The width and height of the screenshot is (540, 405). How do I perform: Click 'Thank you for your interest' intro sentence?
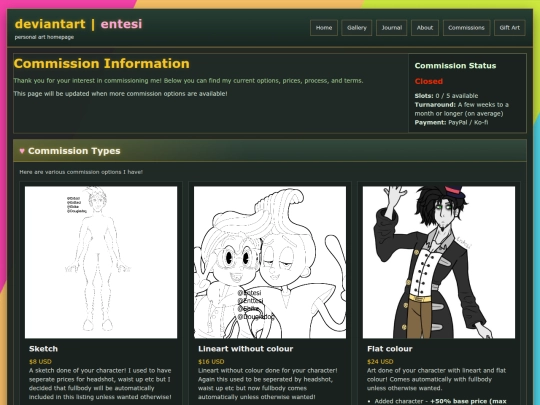coord(188,81)
